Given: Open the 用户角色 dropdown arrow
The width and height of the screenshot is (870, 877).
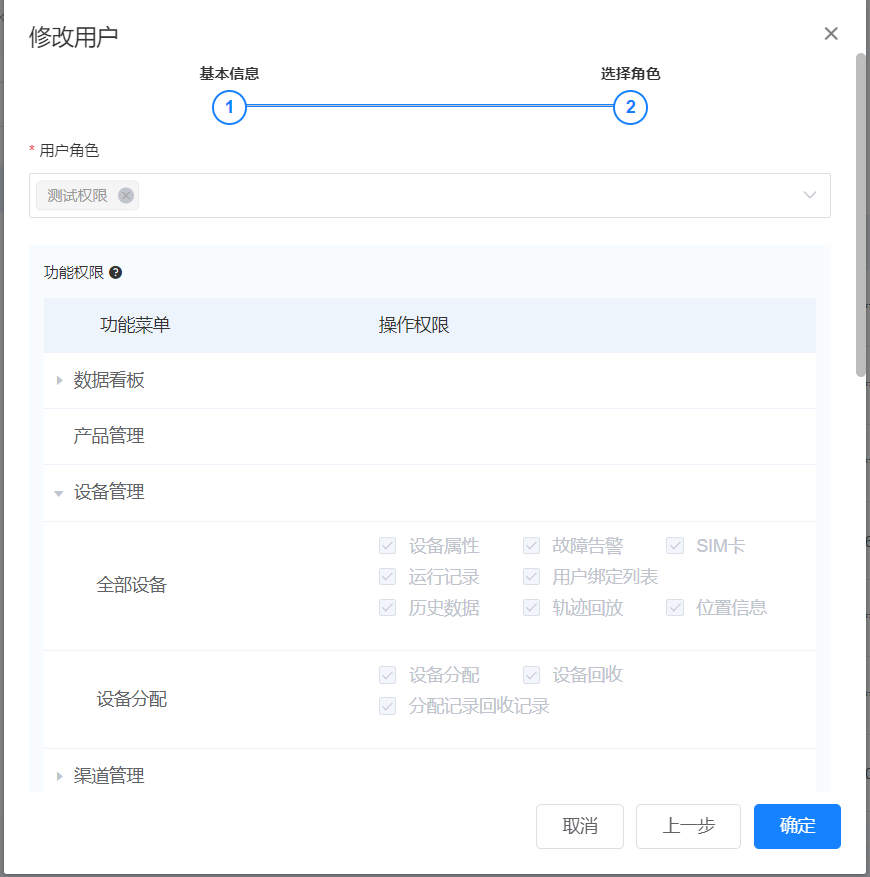Looking at the screenshot, I should pyautogui.click(x=810, y=195).
